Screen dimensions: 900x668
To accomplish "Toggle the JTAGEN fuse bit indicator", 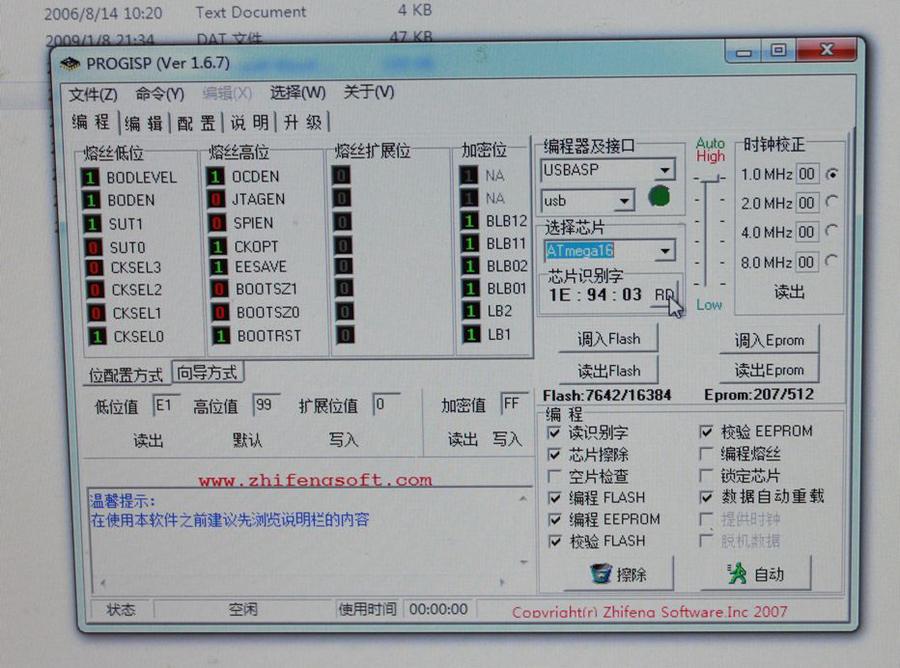I will point(216,200).
